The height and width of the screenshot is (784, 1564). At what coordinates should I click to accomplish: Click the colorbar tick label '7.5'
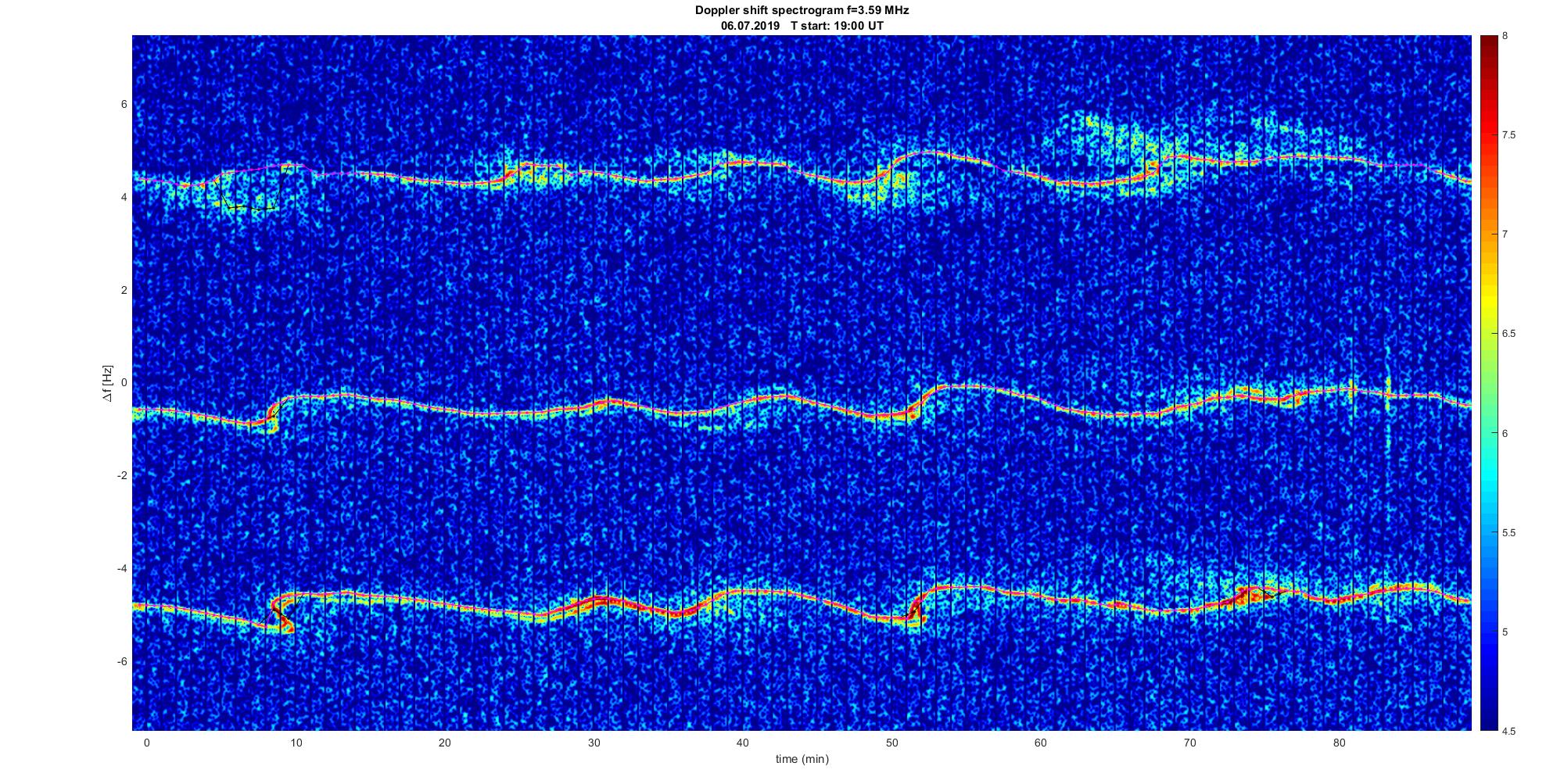click(1508, 135)
